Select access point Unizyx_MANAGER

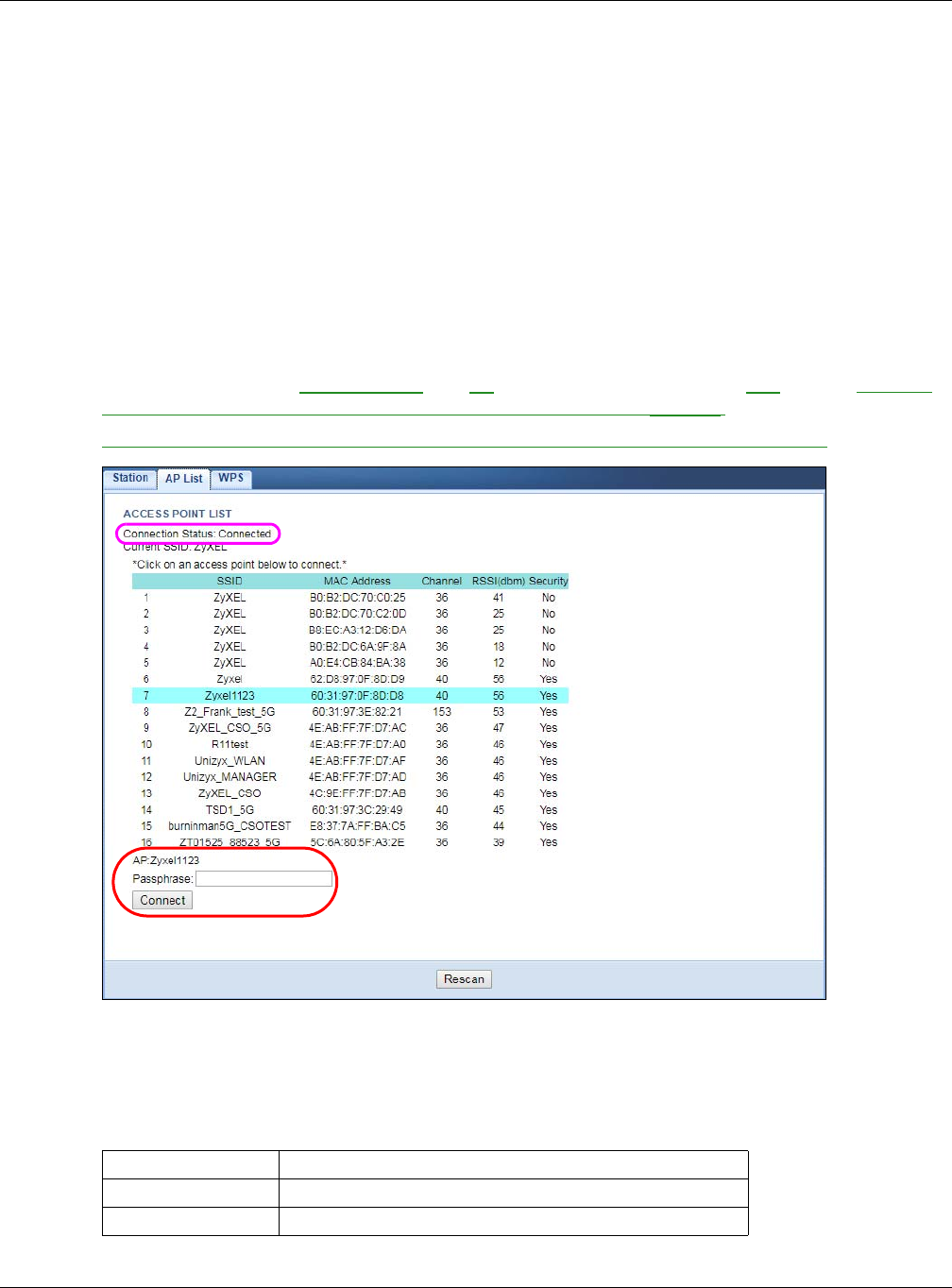[350, 777]
